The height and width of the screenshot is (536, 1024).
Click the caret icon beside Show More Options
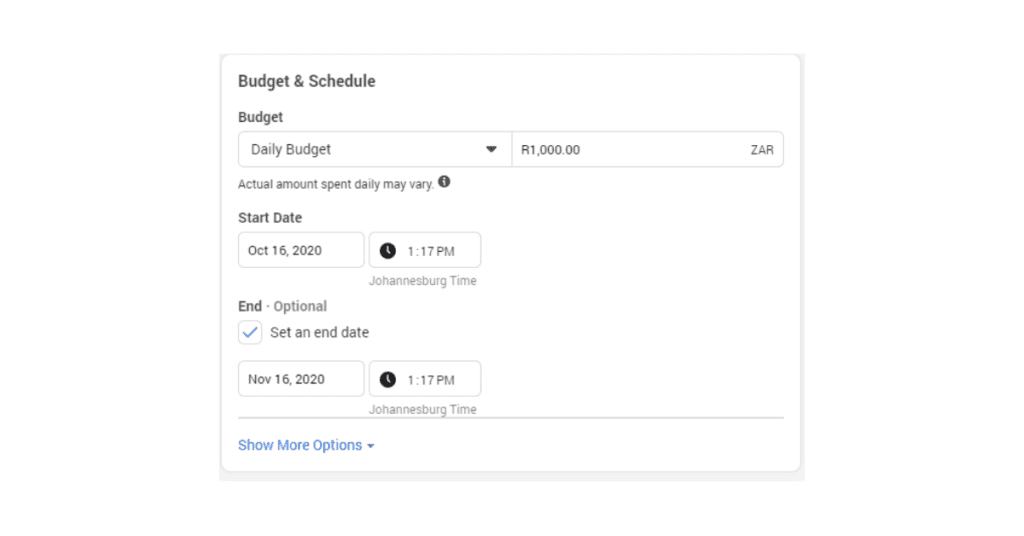tap(371, 446)
